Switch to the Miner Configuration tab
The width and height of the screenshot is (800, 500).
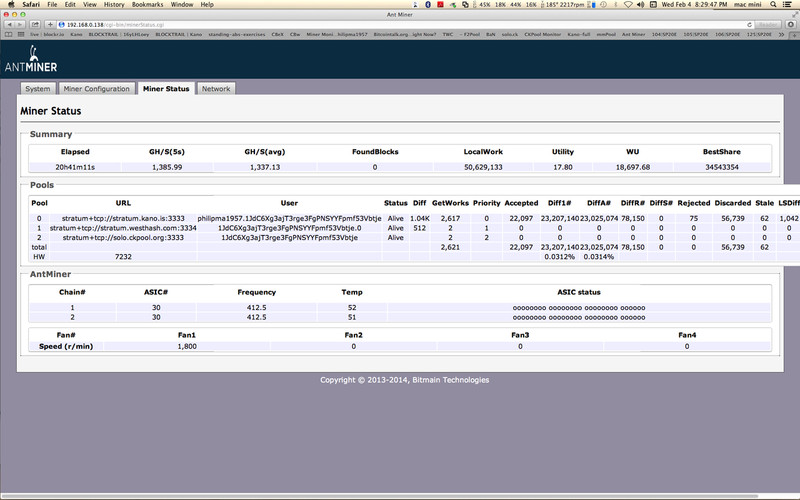(96, 88)
